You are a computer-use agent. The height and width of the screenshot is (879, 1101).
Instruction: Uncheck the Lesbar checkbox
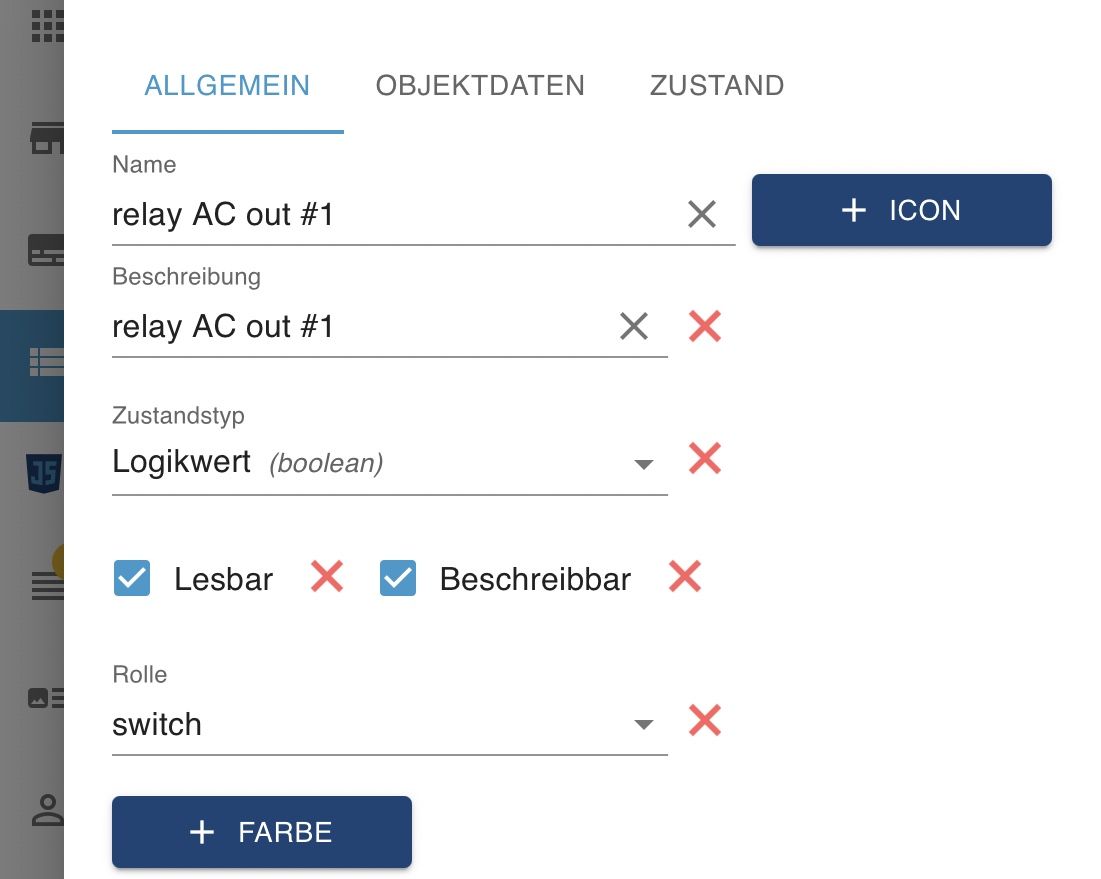click(x=132, y=578)
